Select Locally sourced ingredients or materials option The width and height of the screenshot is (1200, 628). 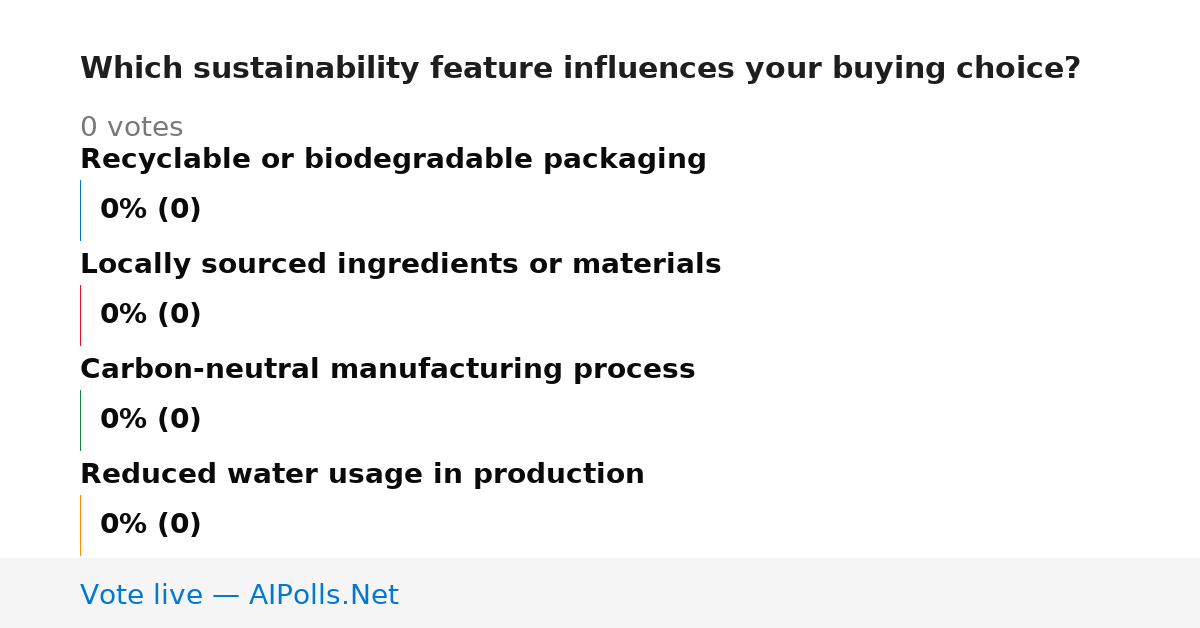point(400,264)
